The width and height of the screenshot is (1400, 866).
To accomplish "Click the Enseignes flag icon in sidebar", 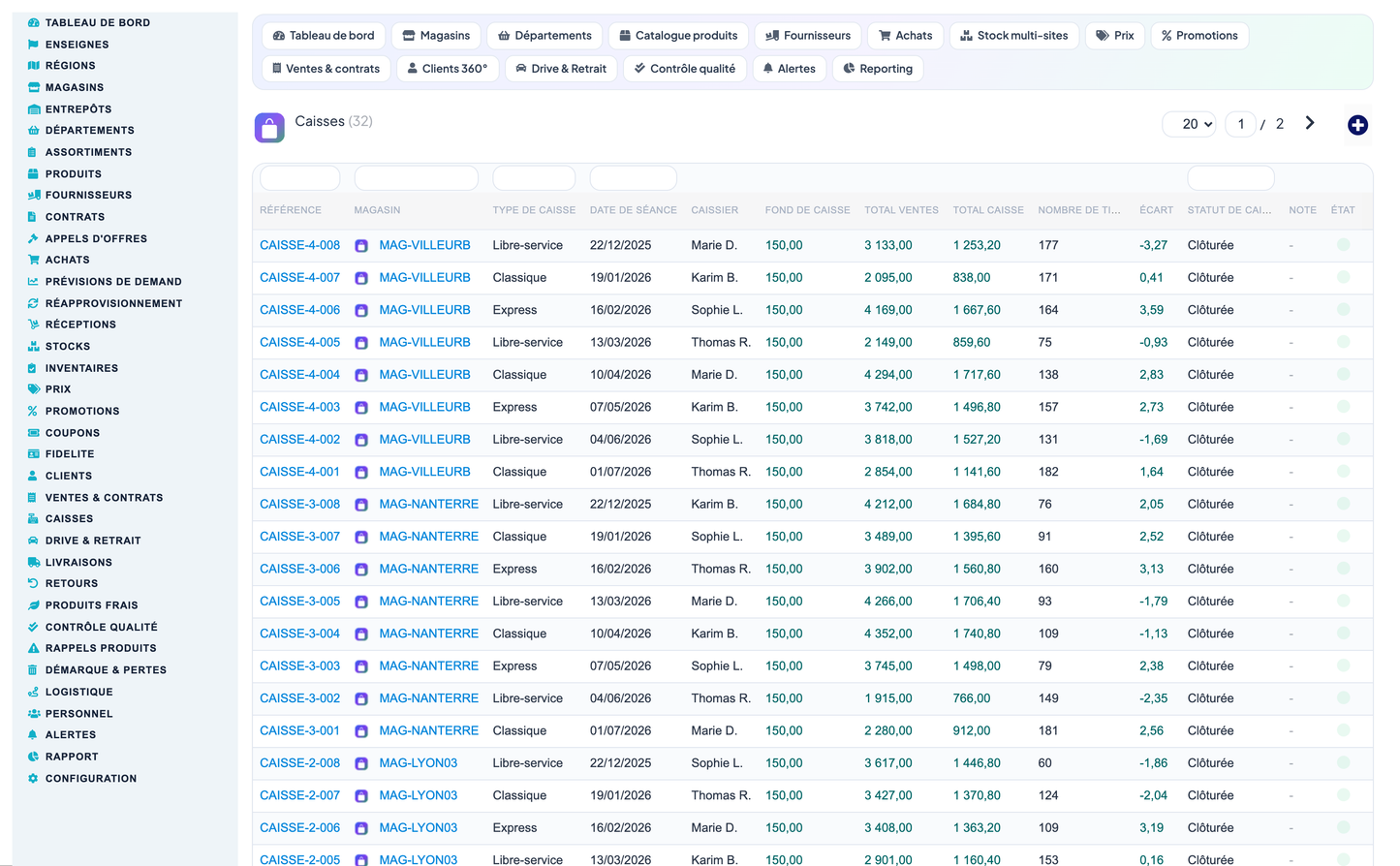I will pos(34,45).
